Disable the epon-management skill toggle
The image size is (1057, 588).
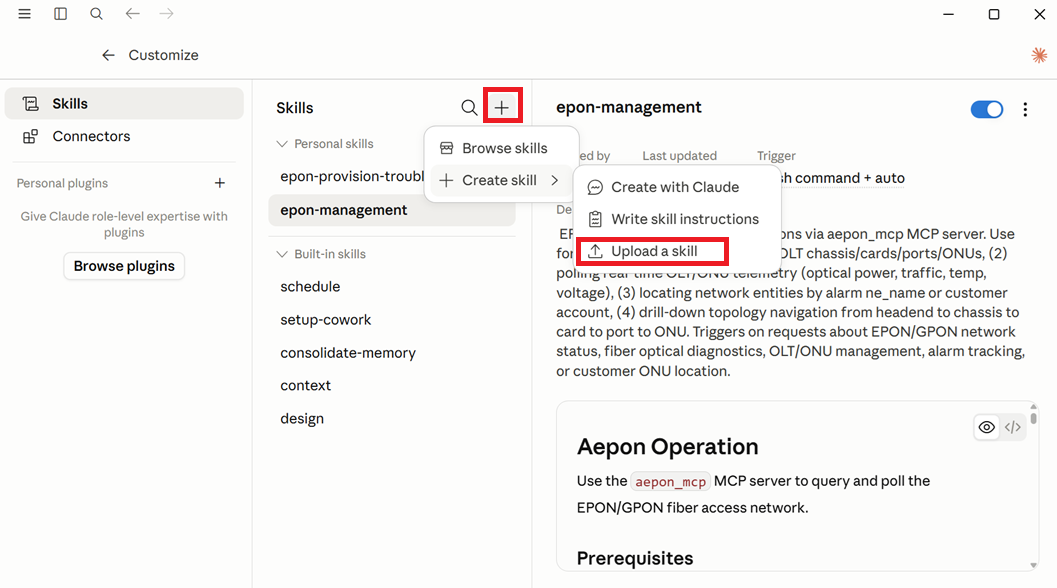pyautogui.click(x=987, y=109)
